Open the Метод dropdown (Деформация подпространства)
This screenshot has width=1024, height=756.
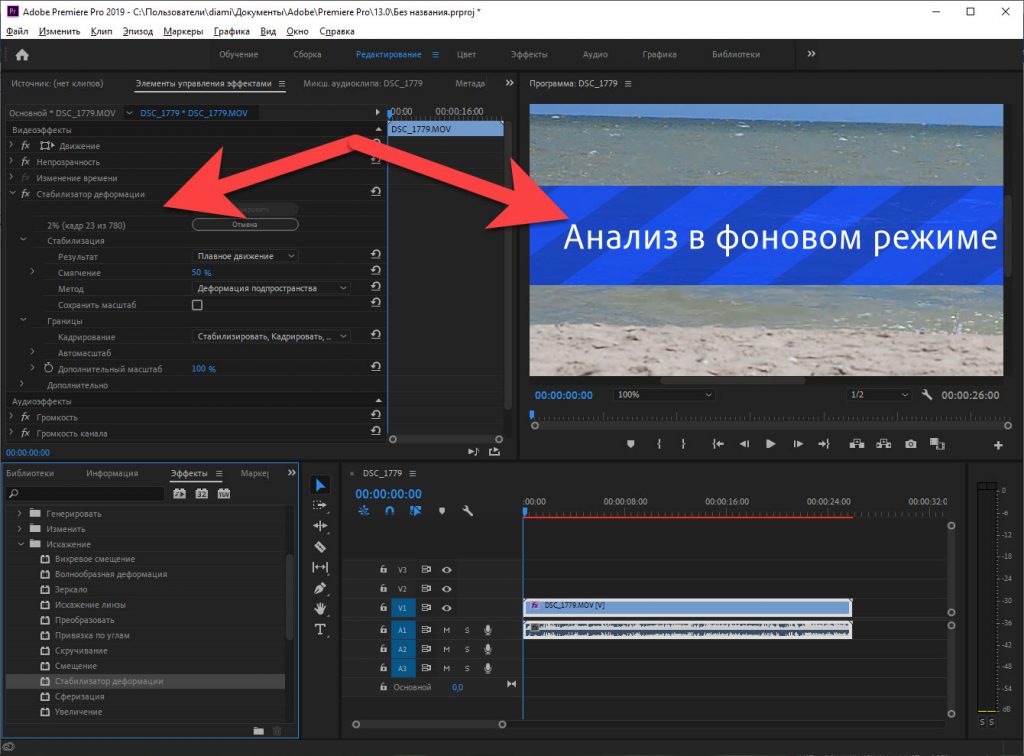tap(272, 288)
